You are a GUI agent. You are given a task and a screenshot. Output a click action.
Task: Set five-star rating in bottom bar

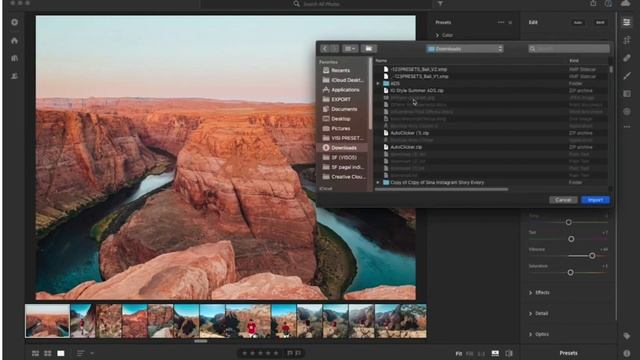276,353
